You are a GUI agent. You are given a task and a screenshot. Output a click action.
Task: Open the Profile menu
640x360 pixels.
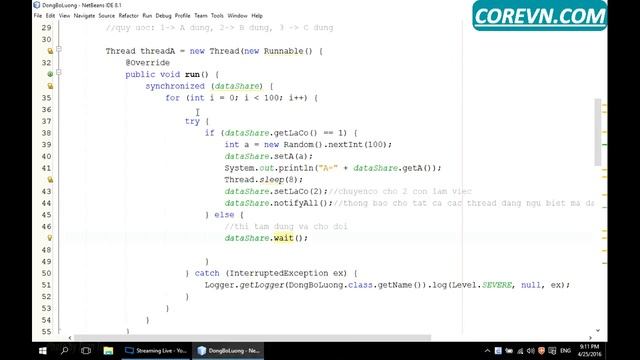point(182,16)
